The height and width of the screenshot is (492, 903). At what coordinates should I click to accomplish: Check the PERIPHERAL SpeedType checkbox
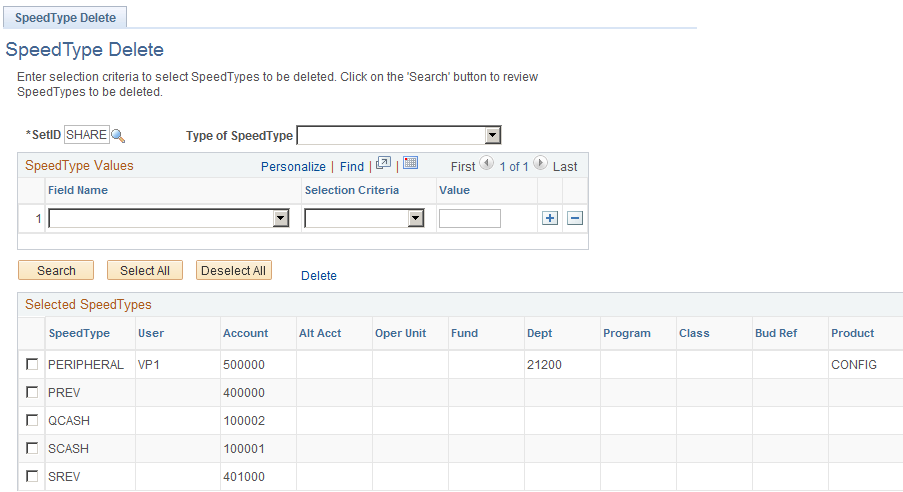click(32, 364)
